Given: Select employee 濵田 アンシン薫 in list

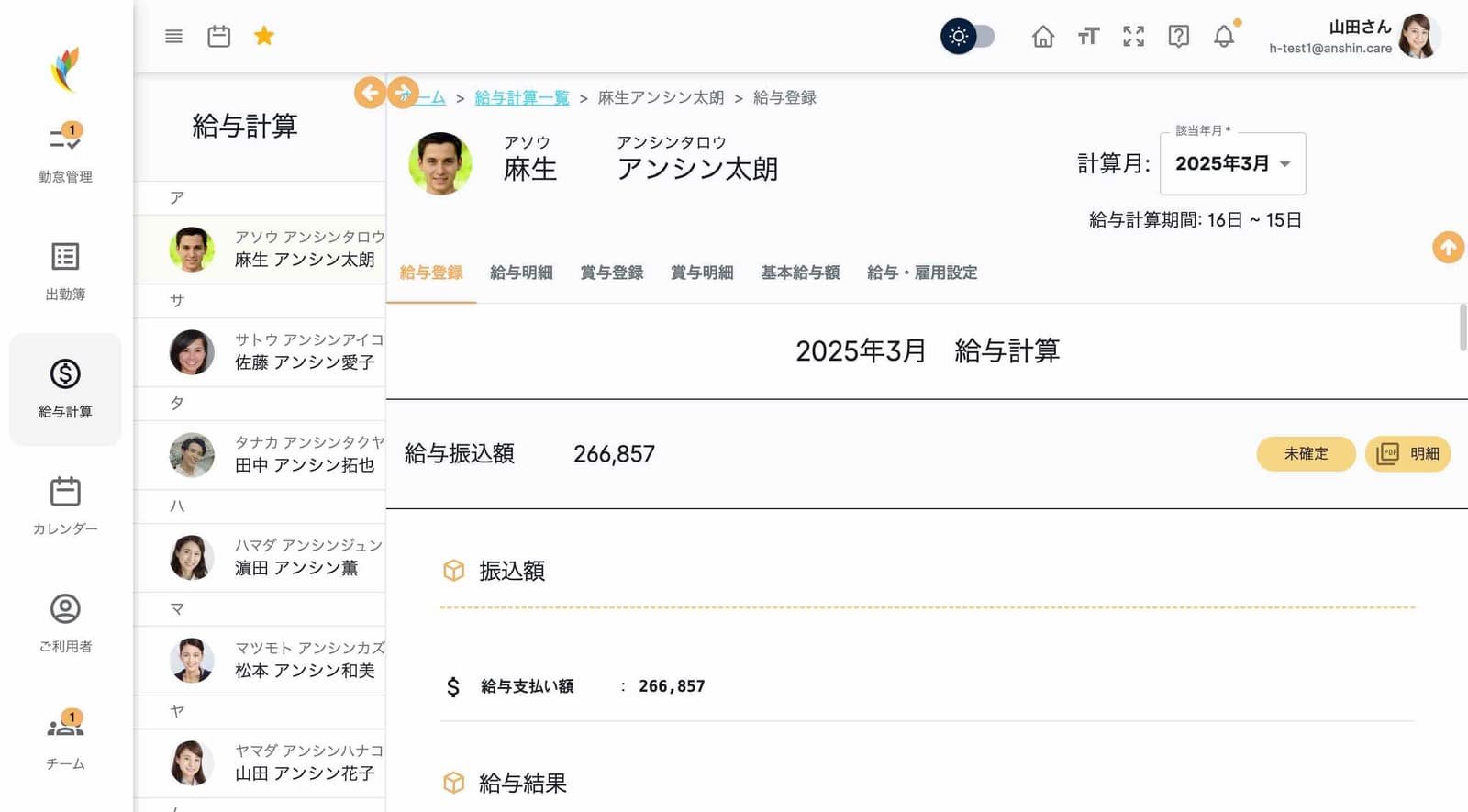Looking at the screenshot, I should [x=260, y=558].
